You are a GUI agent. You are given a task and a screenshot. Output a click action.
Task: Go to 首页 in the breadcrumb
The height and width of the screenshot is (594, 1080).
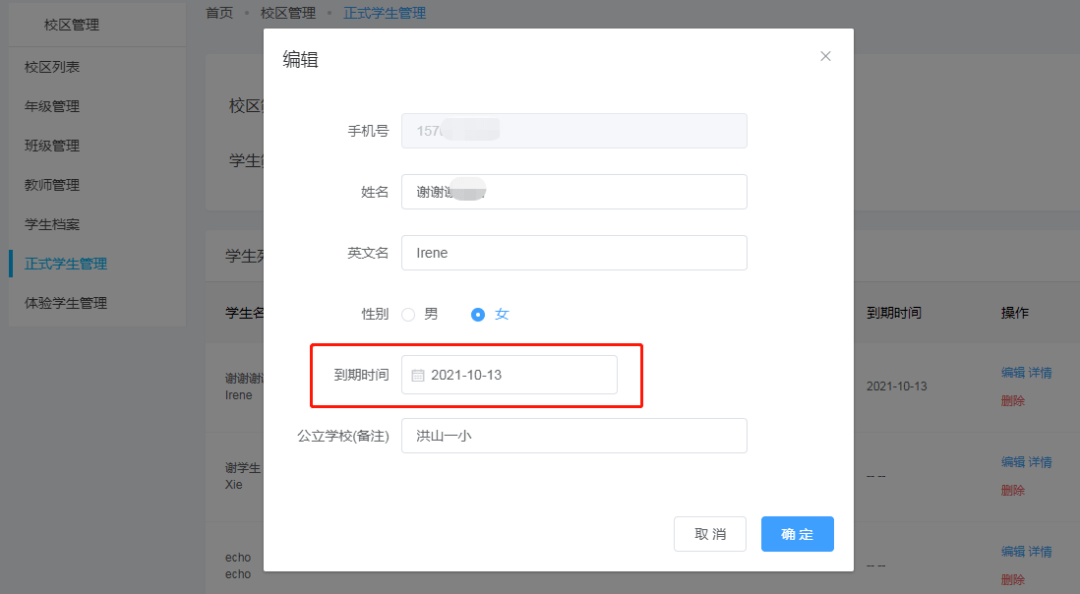pyautogui.click(x=220, y=13)
